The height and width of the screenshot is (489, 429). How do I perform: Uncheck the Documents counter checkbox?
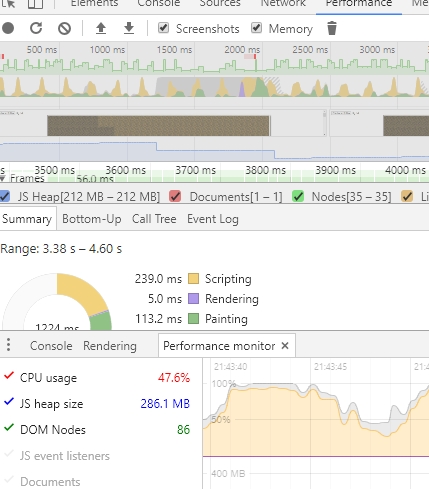(175, 196)
